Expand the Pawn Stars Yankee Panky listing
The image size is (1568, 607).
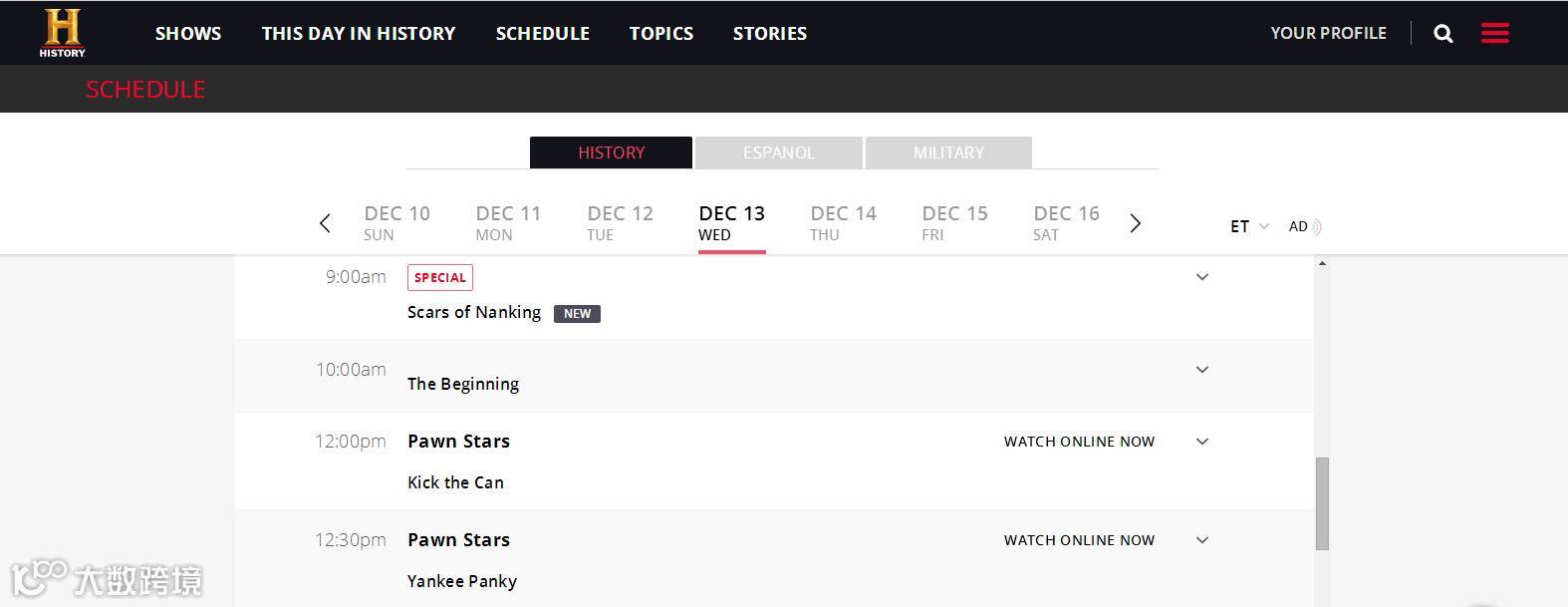pyautogui.click(x=1202, y=540)
